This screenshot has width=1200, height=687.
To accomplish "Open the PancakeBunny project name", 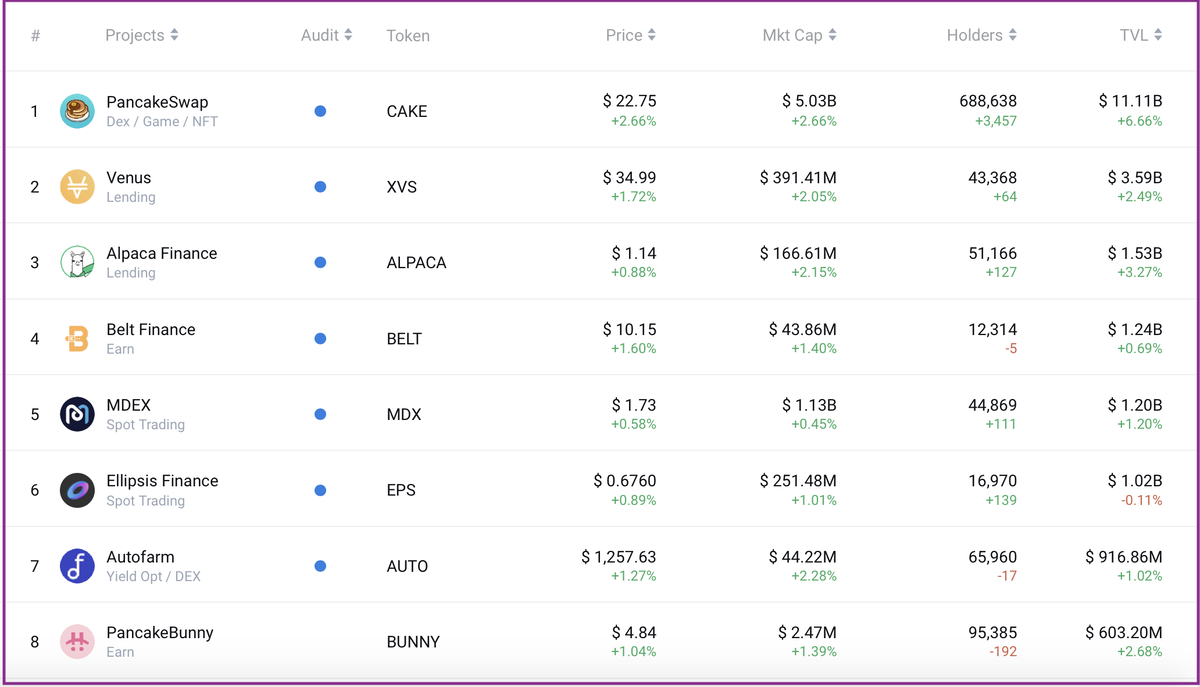I will pos(160,633).
